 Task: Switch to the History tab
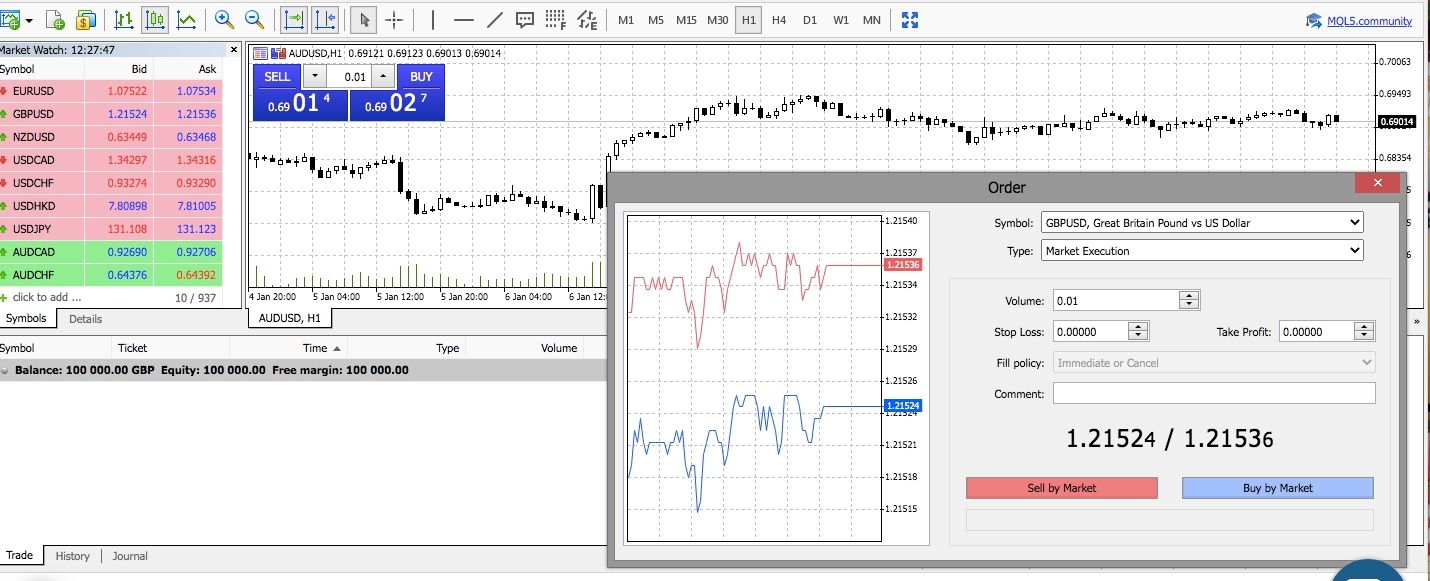pos(72,556)
